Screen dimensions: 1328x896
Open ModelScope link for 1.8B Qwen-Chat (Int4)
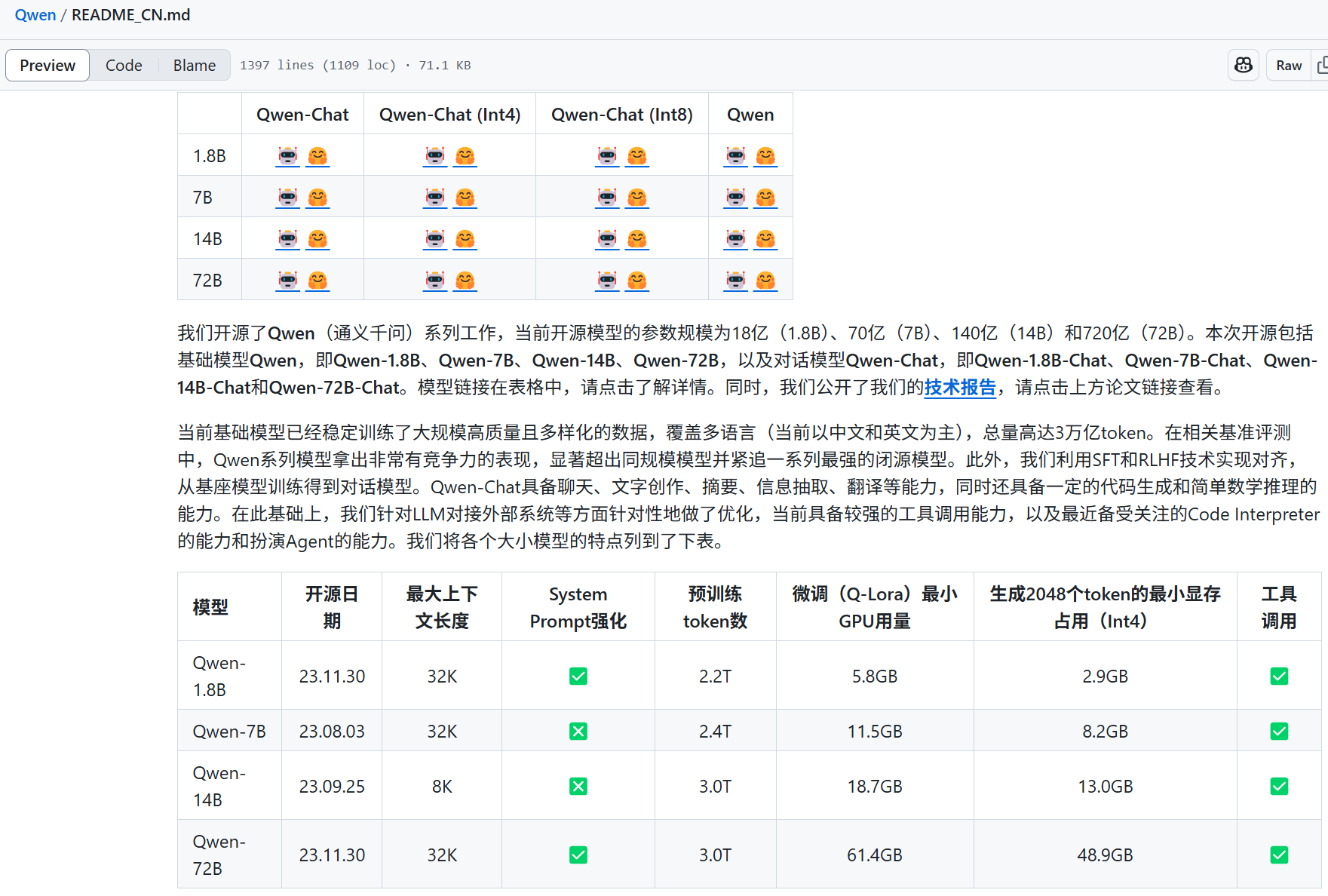click(435, 156)
